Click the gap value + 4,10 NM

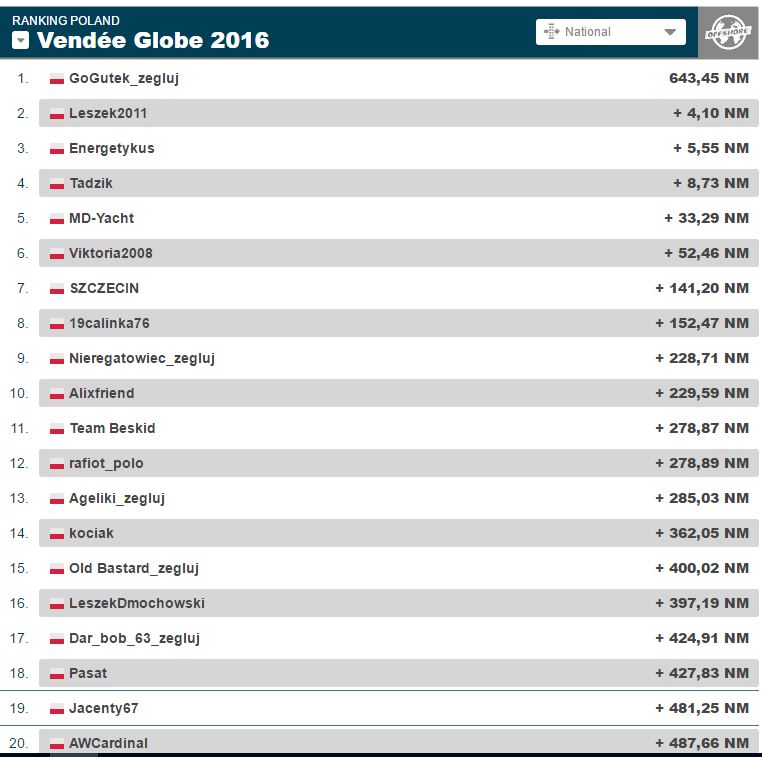pos(711,113)
